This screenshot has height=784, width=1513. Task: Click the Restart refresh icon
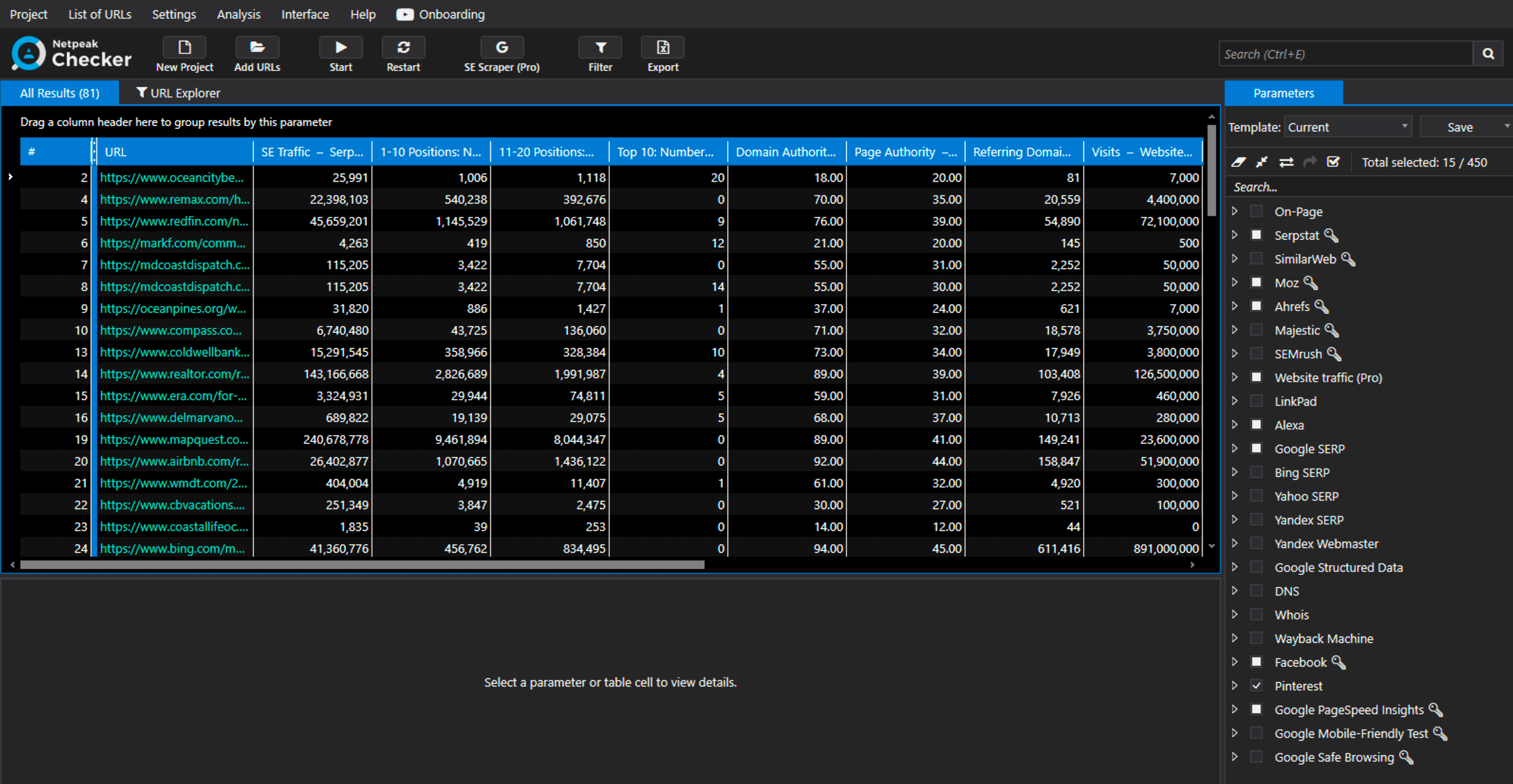click(x=403, y=48)
